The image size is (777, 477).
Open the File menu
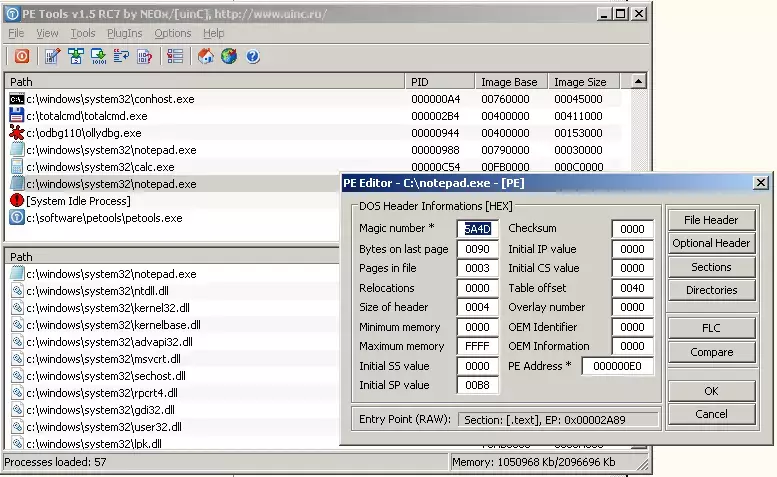pos(16,33)
